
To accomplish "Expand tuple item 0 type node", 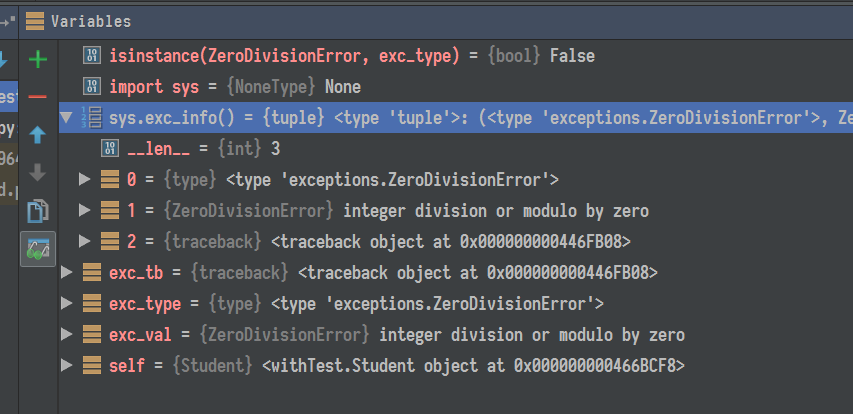I will coord(85,180).
